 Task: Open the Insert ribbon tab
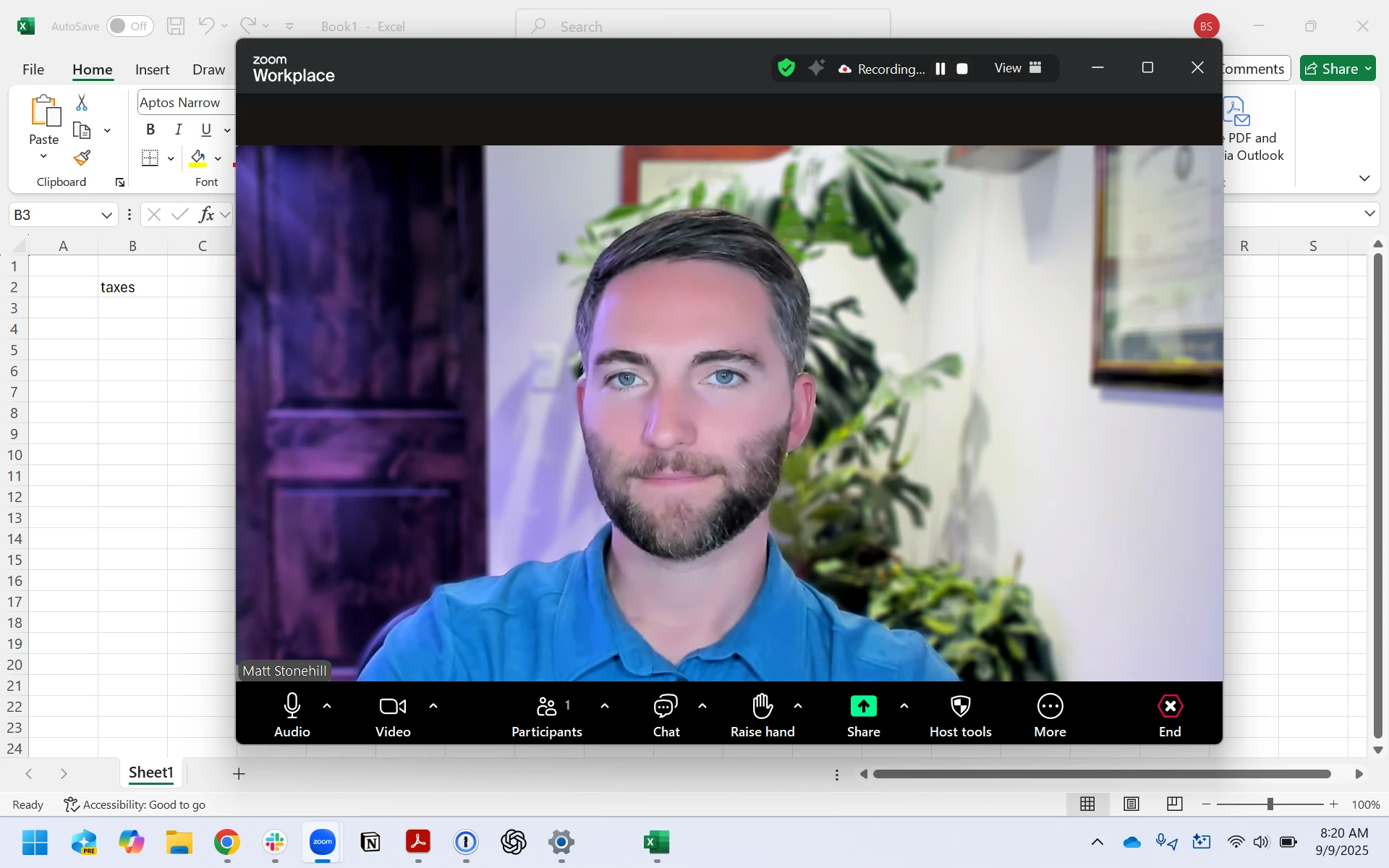(x=152, y=69)
